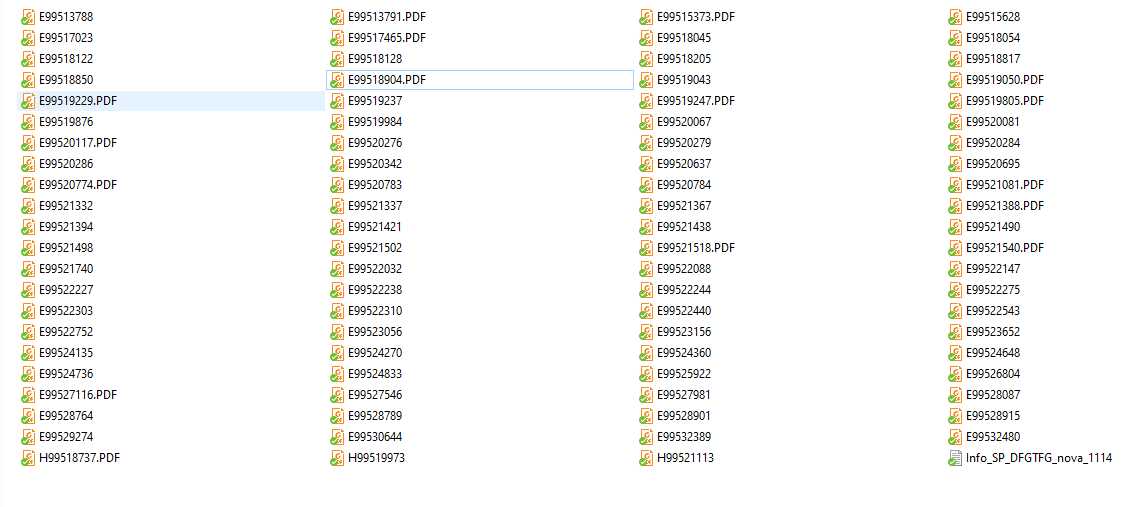Select the H99518737.PDF file icon
1143x507 pixels.
pos(28,458)
